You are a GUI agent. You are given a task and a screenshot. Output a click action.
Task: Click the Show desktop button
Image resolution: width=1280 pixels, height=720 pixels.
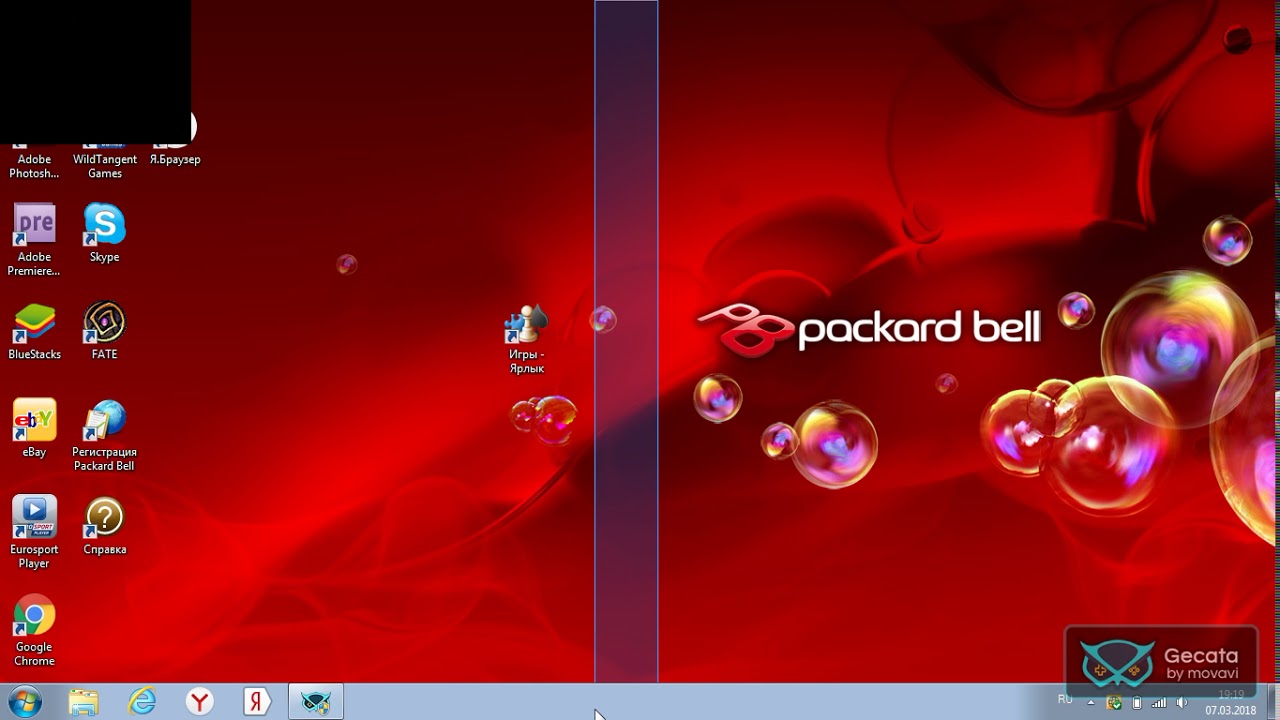tap(1273, 702)
